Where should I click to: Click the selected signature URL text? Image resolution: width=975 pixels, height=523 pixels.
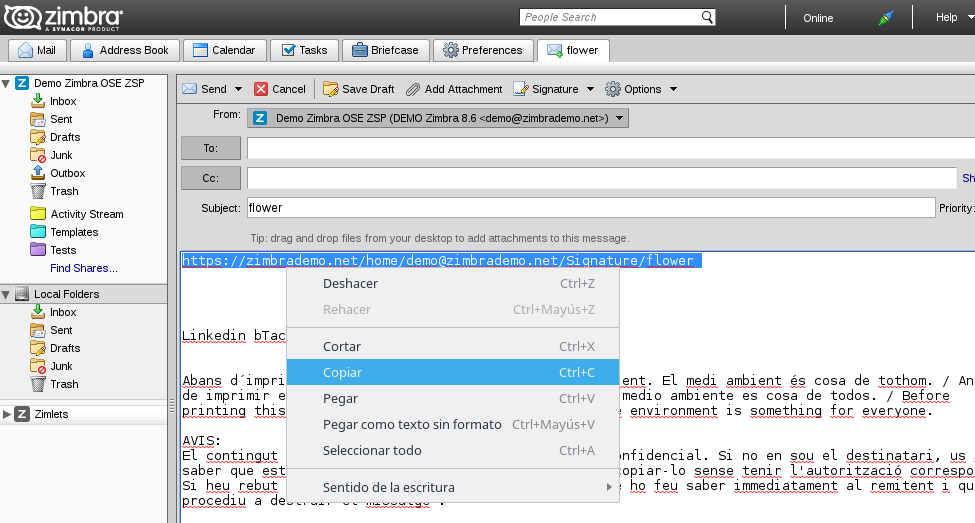pos(438,261)
